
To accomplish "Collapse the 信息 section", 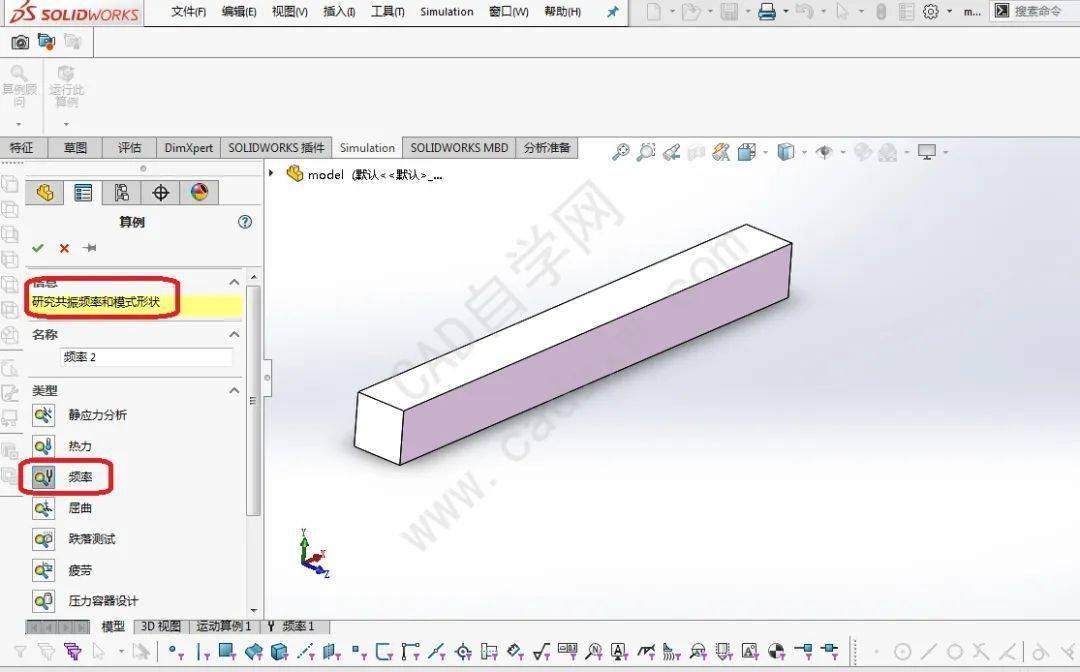I will 233,282.
